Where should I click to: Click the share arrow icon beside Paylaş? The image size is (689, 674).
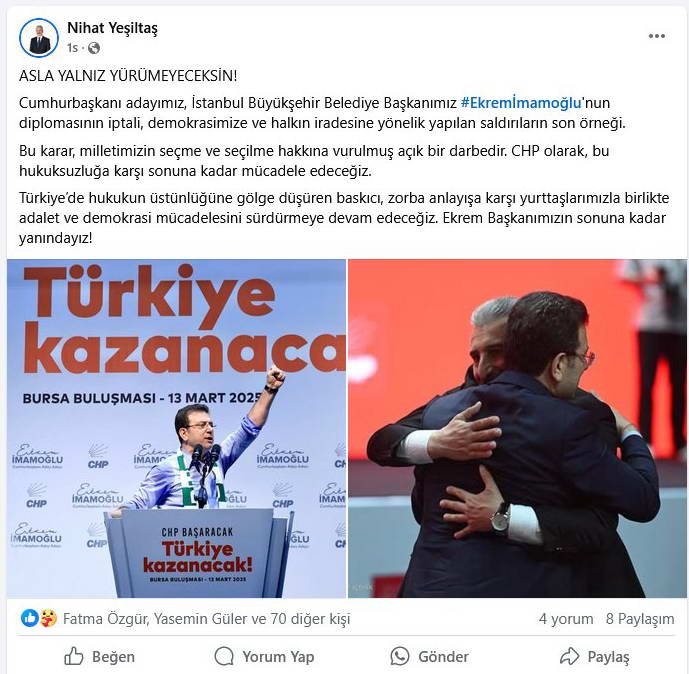(x=569, y=656)
